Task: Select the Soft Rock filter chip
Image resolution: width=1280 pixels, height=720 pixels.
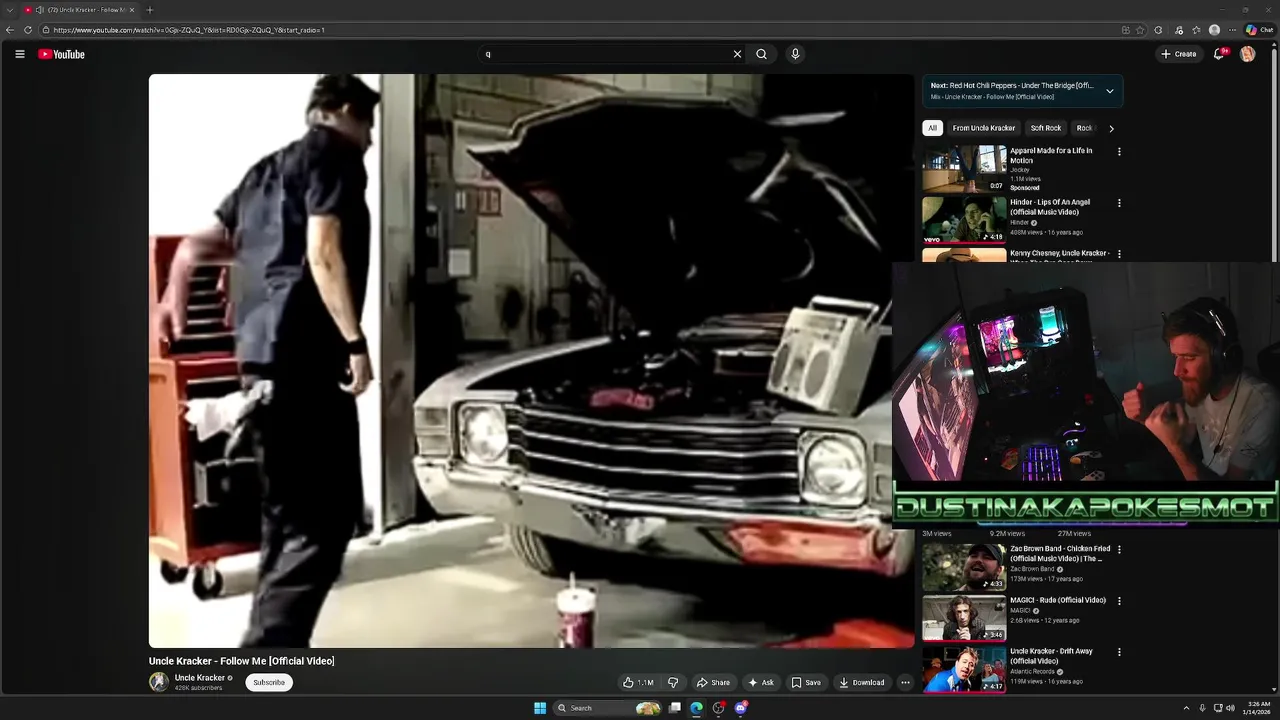Action: point(1046,128)
